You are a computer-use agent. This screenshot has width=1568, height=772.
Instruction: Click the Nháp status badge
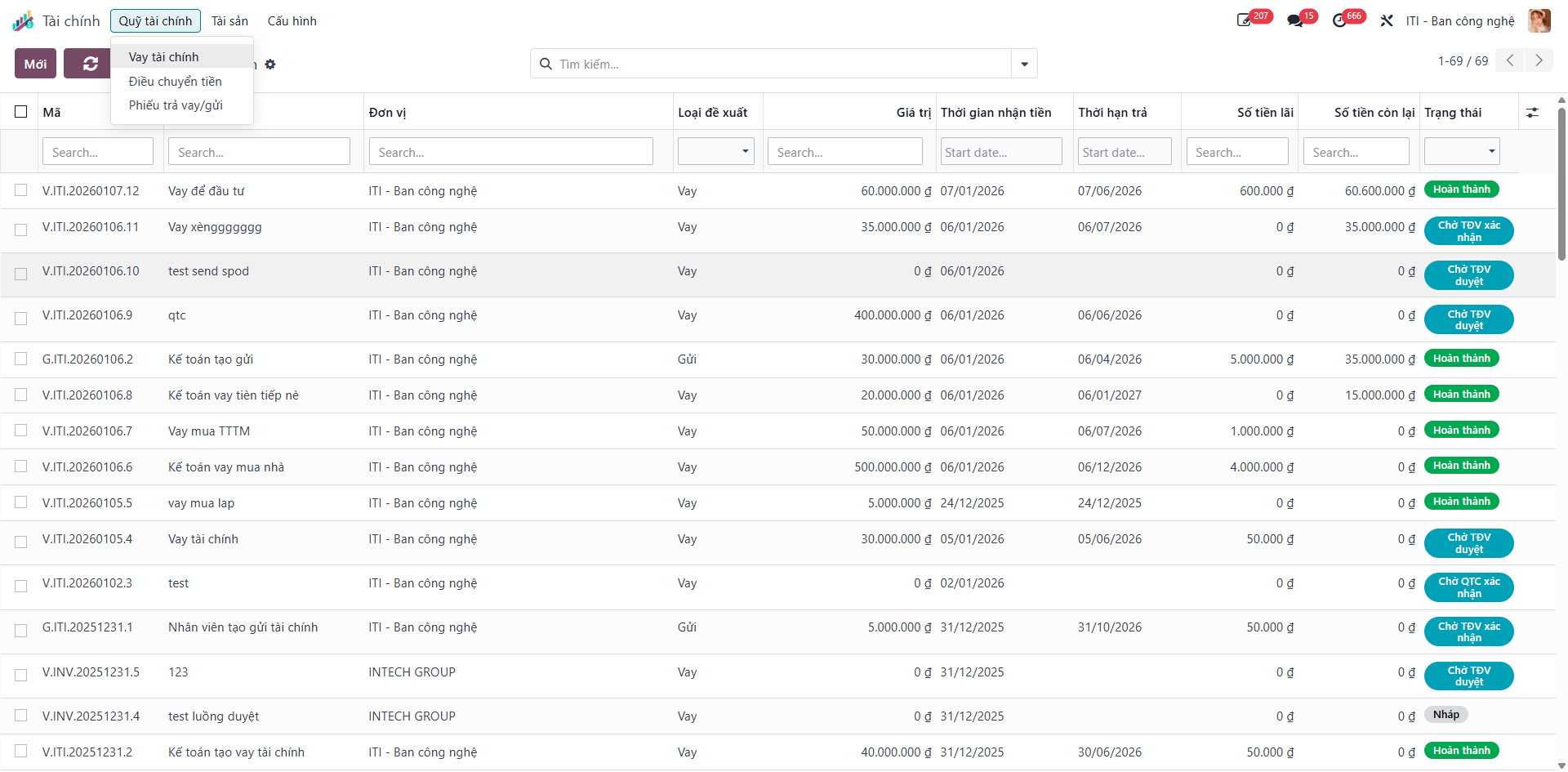1445,715
